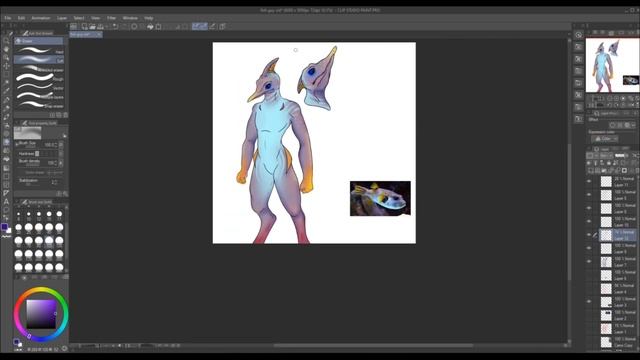Open the Edit menu
Viewport: 640px width, 360px height.
click(x=21, y=18)
